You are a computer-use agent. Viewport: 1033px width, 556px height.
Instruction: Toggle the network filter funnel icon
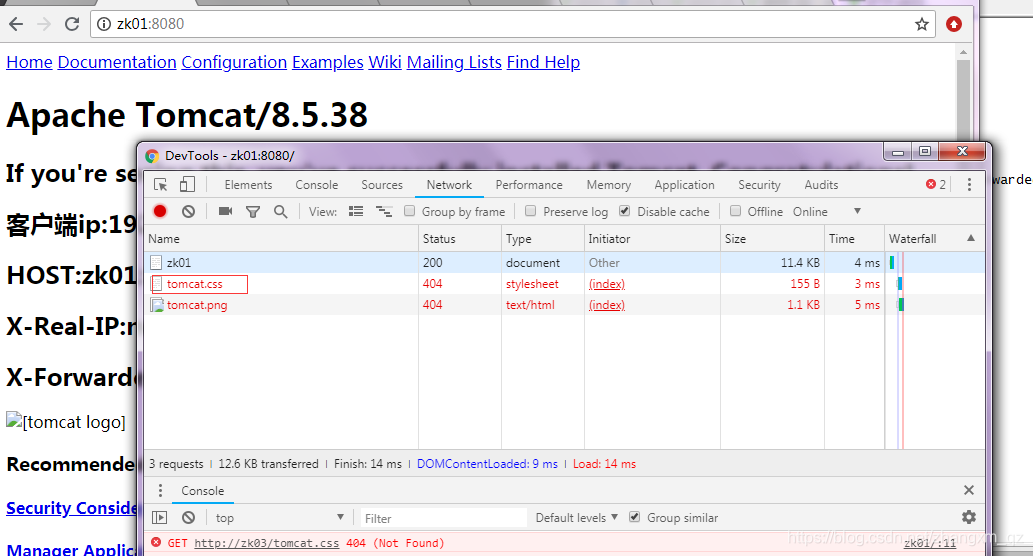[x=253, y=211]
